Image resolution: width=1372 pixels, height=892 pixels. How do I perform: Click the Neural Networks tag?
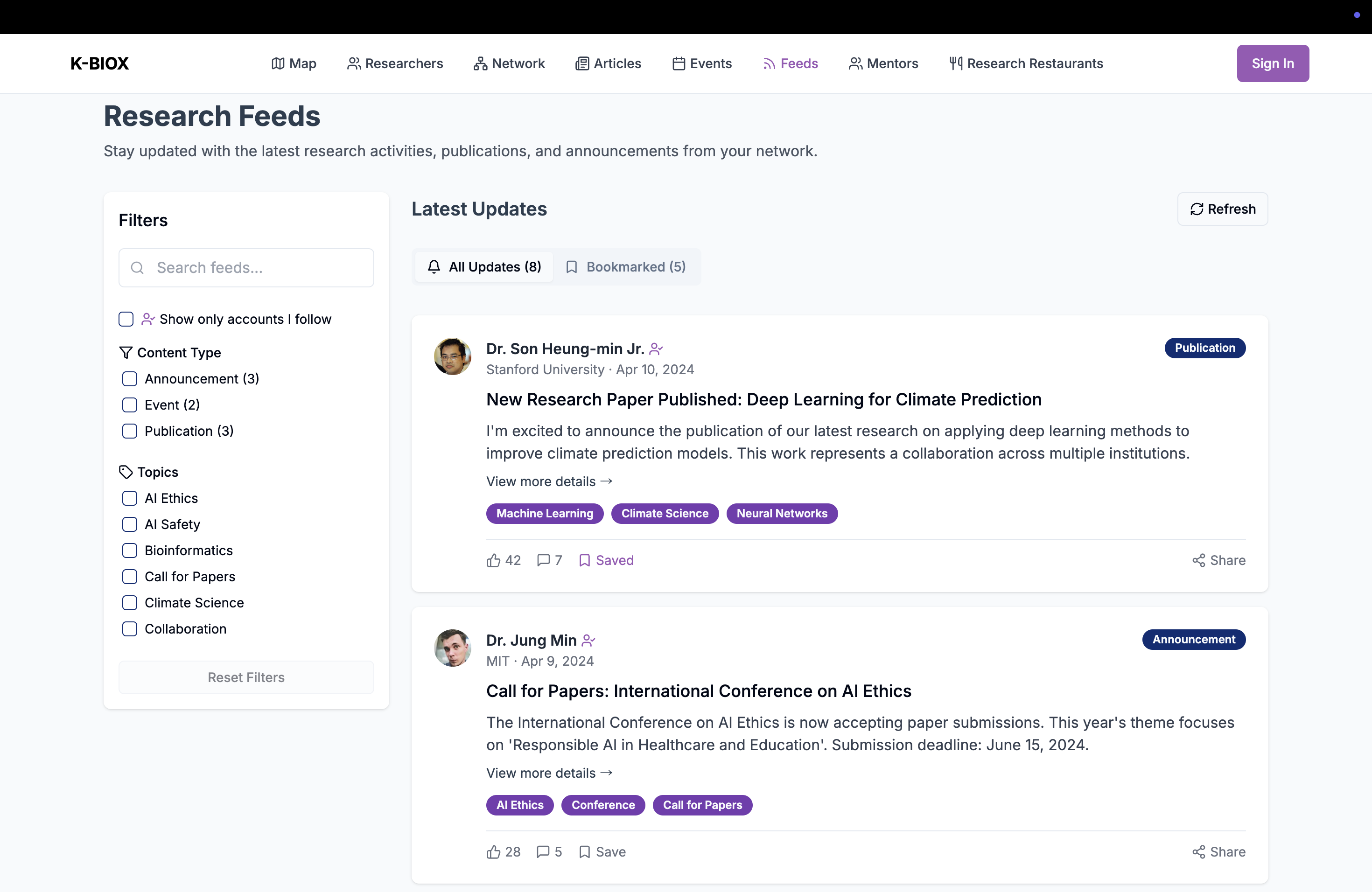pos(781,514)
